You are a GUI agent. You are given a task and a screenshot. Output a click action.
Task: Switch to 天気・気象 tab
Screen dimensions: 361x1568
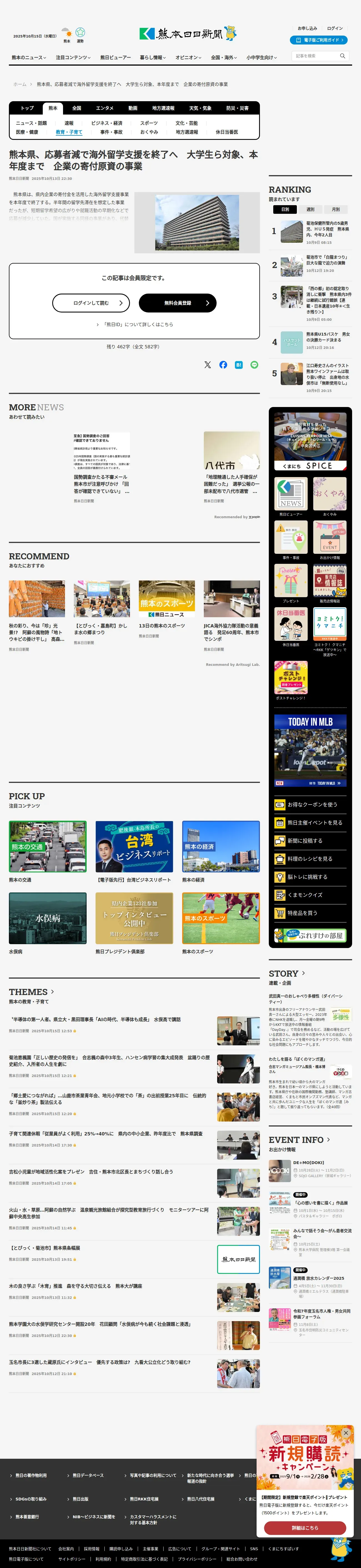coord(200,108)
